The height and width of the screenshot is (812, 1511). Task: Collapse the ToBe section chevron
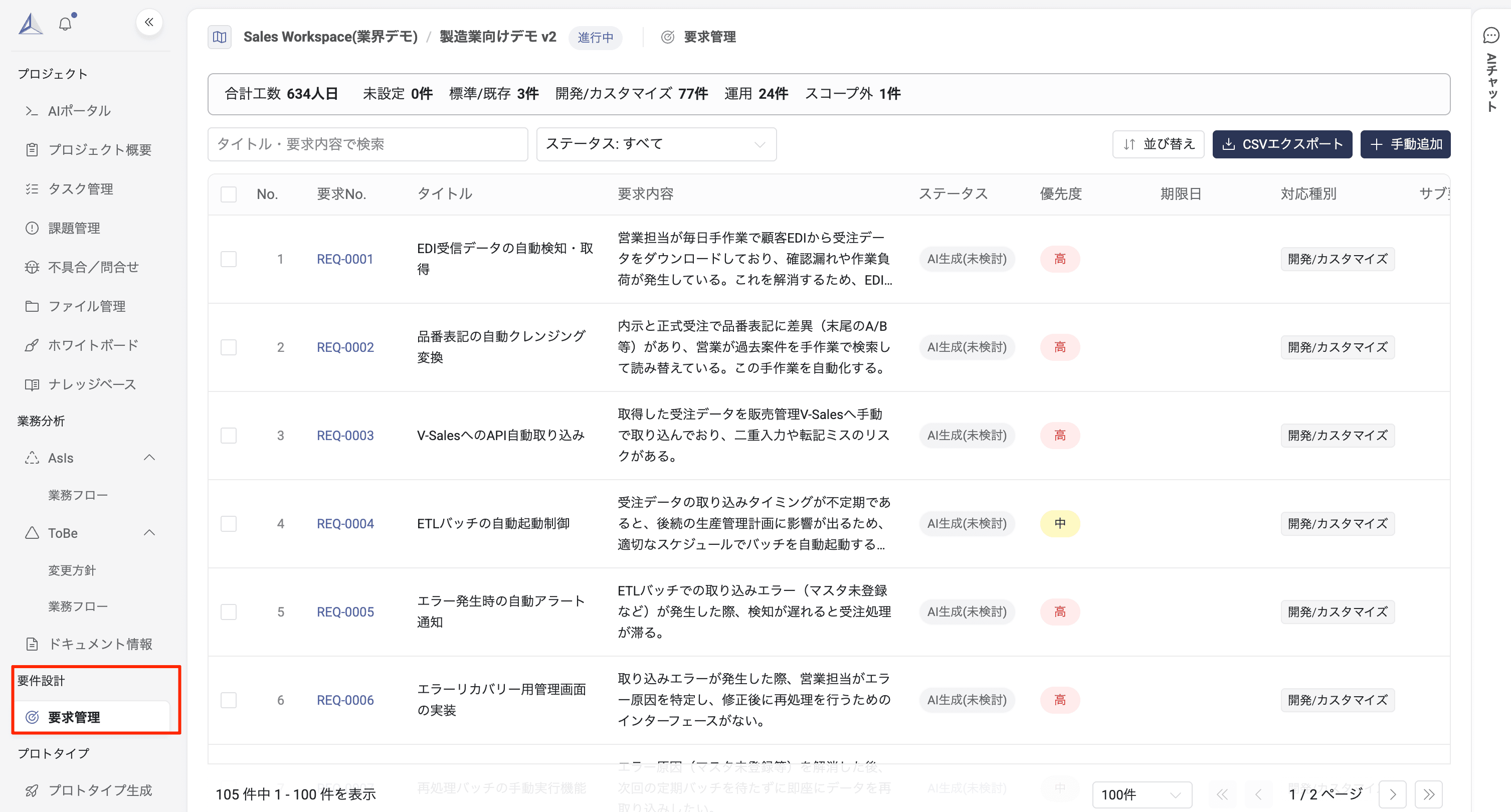pyautogui.click(x=149, y=533)
